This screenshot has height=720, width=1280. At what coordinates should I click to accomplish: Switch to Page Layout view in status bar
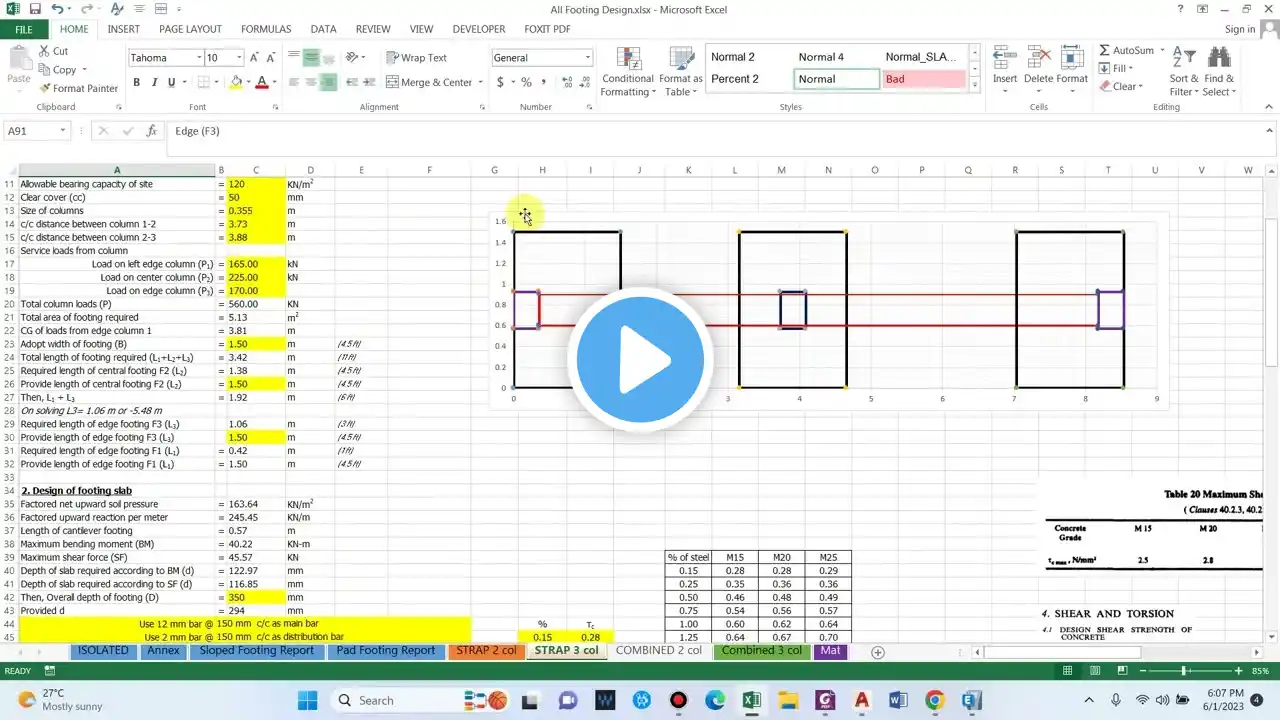tap(1096, 671)
